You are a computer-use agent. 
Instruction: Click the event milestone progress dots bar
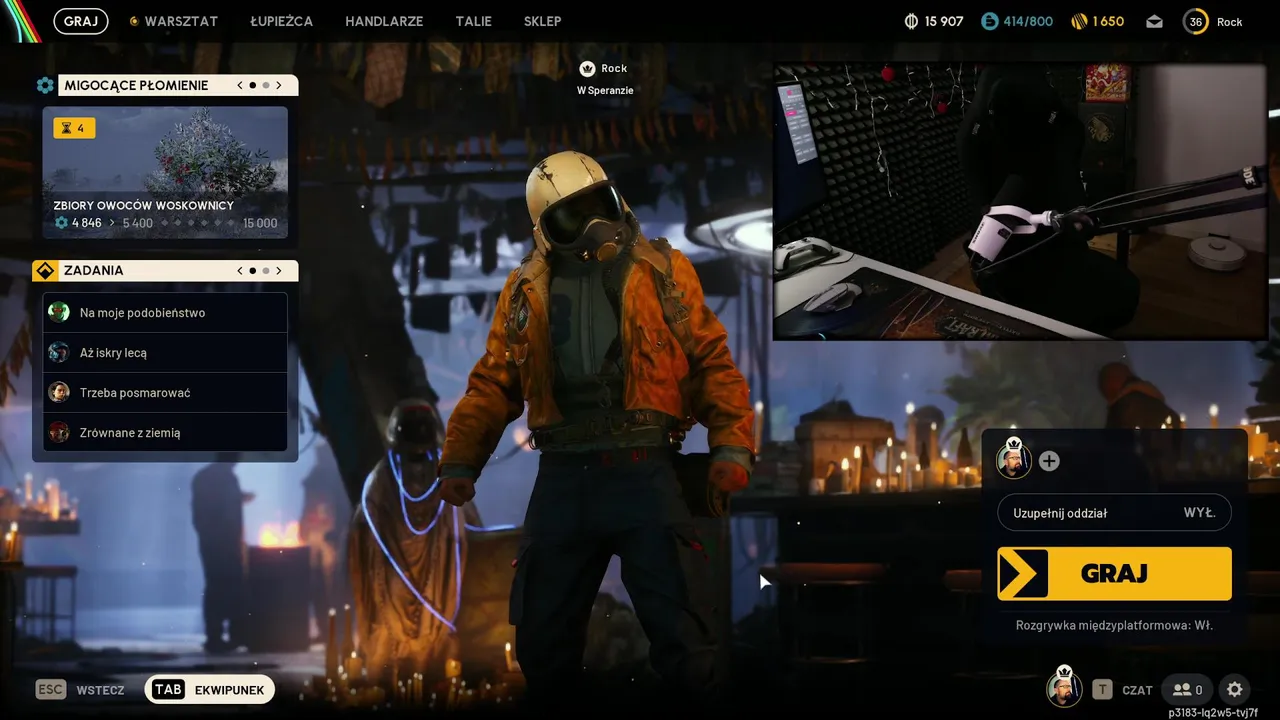click(x=197, y=223)
